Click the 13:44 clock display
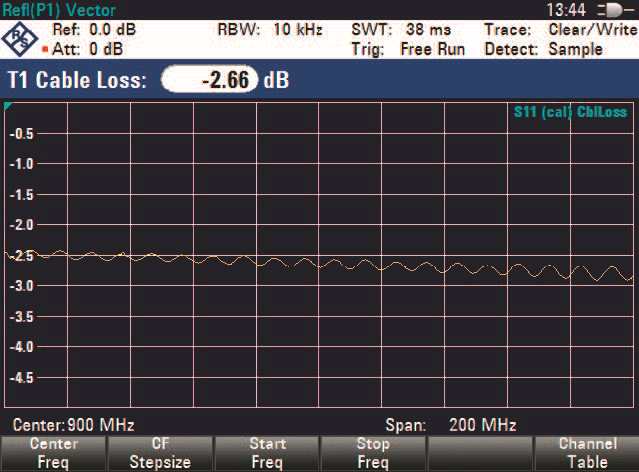Image resolution: width=639 pixels, height=472 pixels. tap(566, 10)
